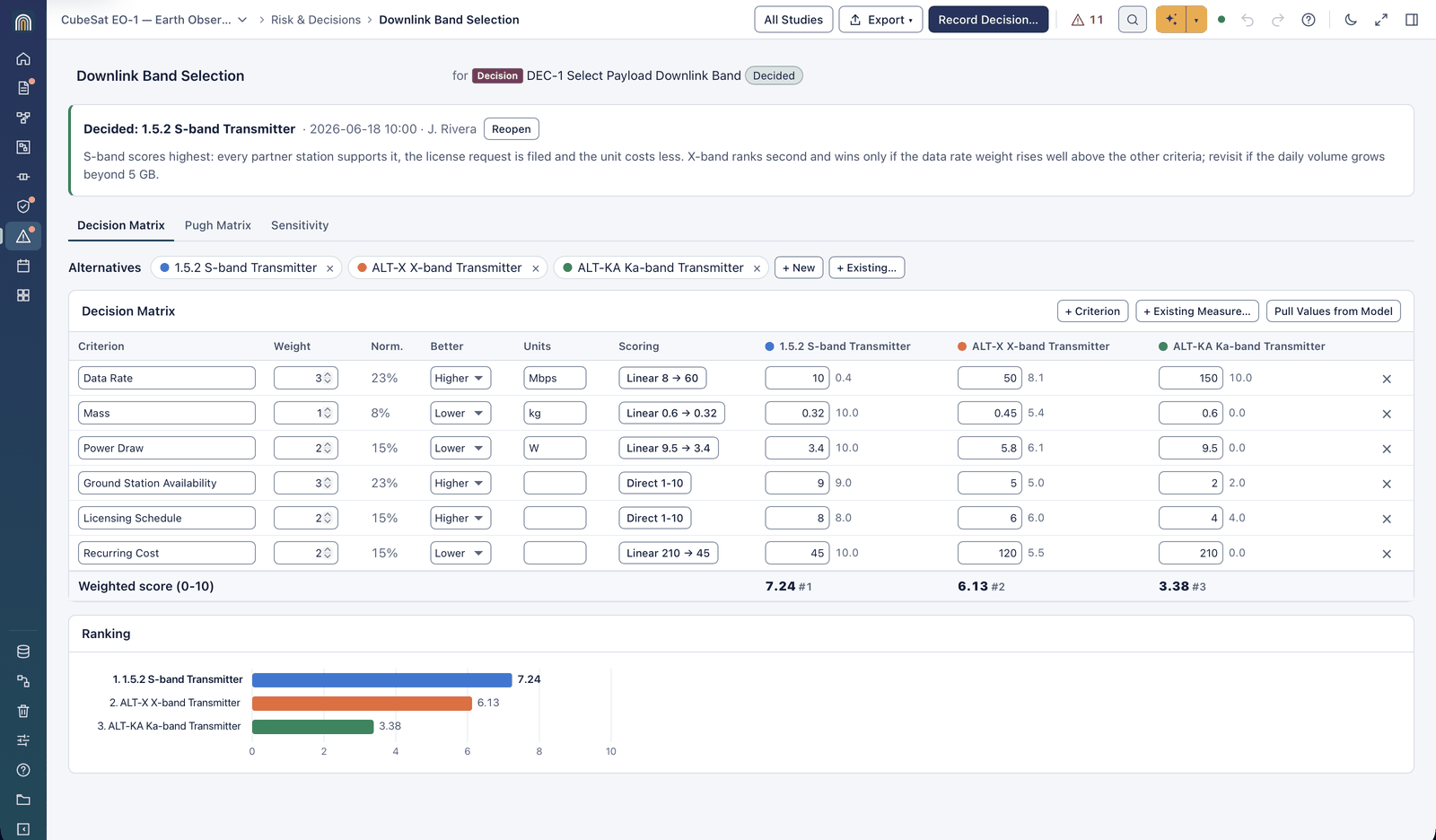Switch to the Pugh Matrix tab

pos(218,225)
